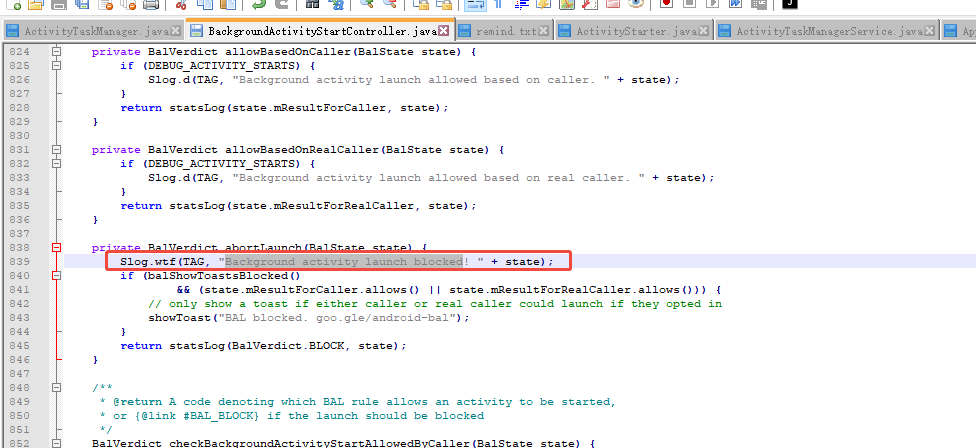
Task: Toggle file monitoring eye icon
Action: pyautogui.click(x=636, y=4)
